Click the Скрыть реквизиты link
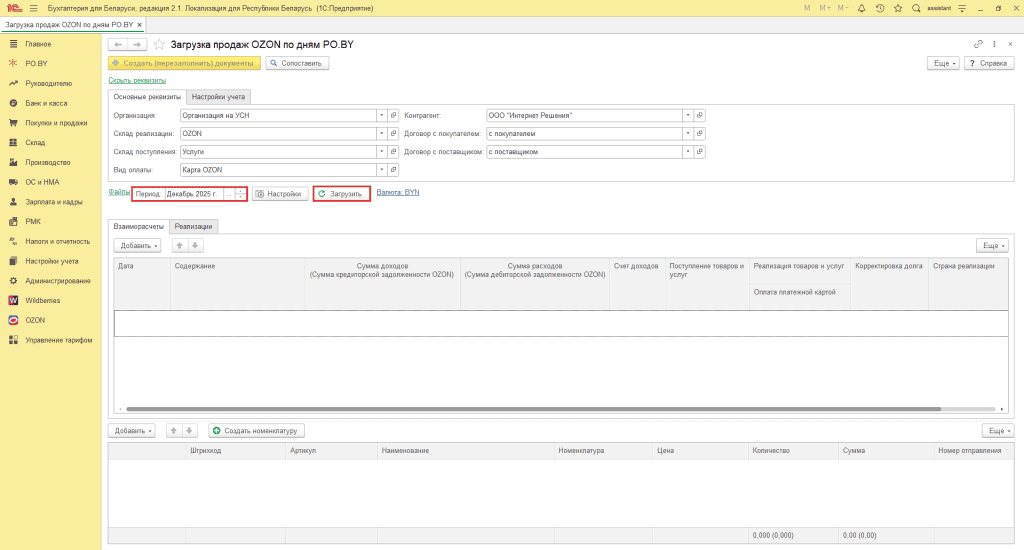1024x550 pixels. pos(137,80)
